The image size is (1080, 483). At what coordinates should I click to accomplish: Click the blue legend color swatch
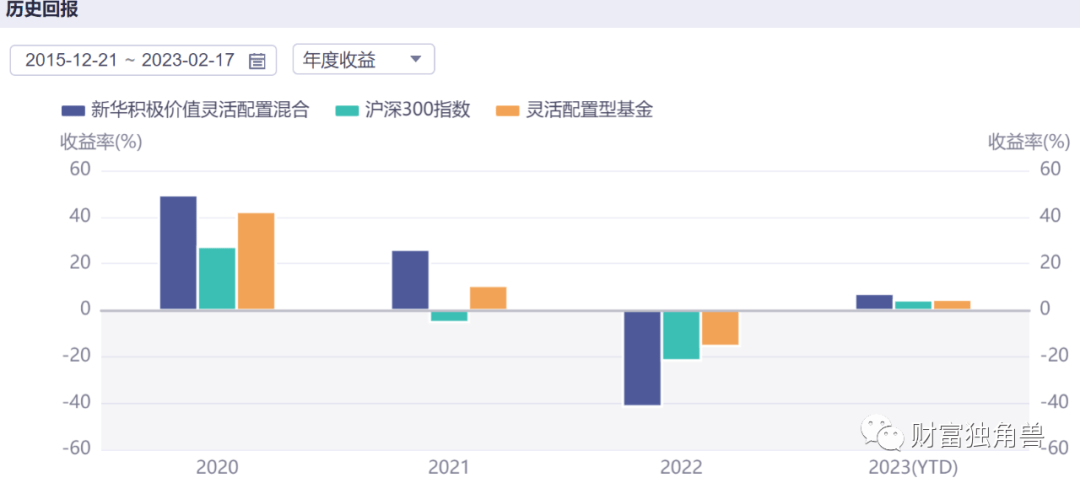(73, 110)
